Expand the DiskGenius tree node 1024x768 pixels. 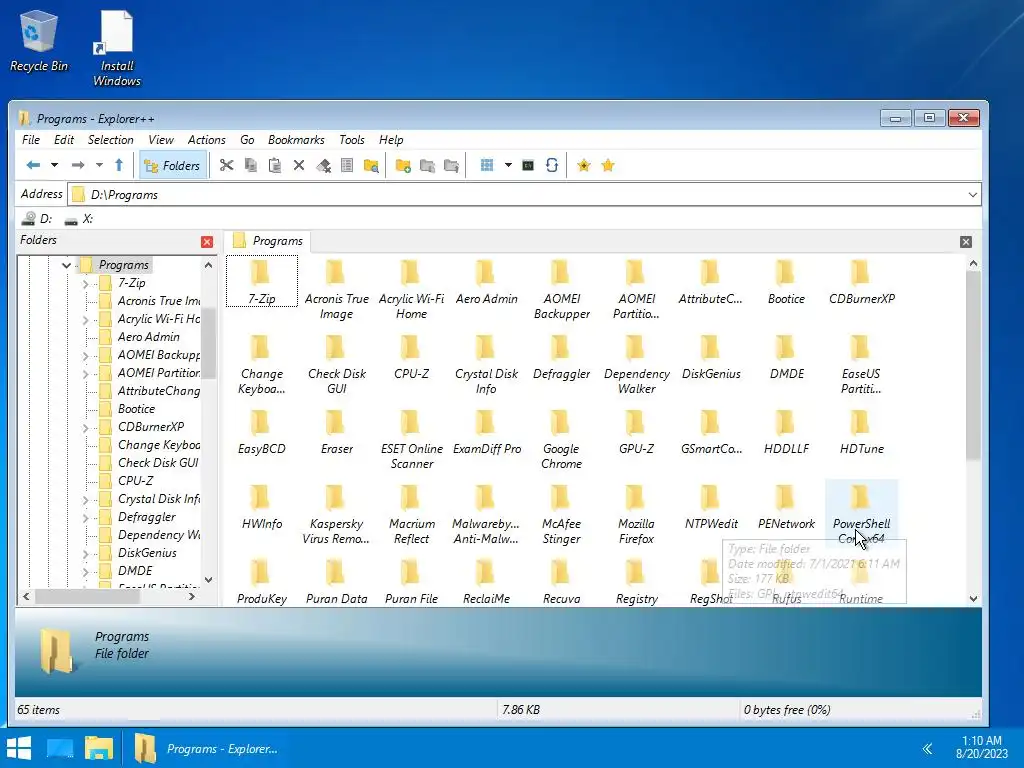click(86, 554)
